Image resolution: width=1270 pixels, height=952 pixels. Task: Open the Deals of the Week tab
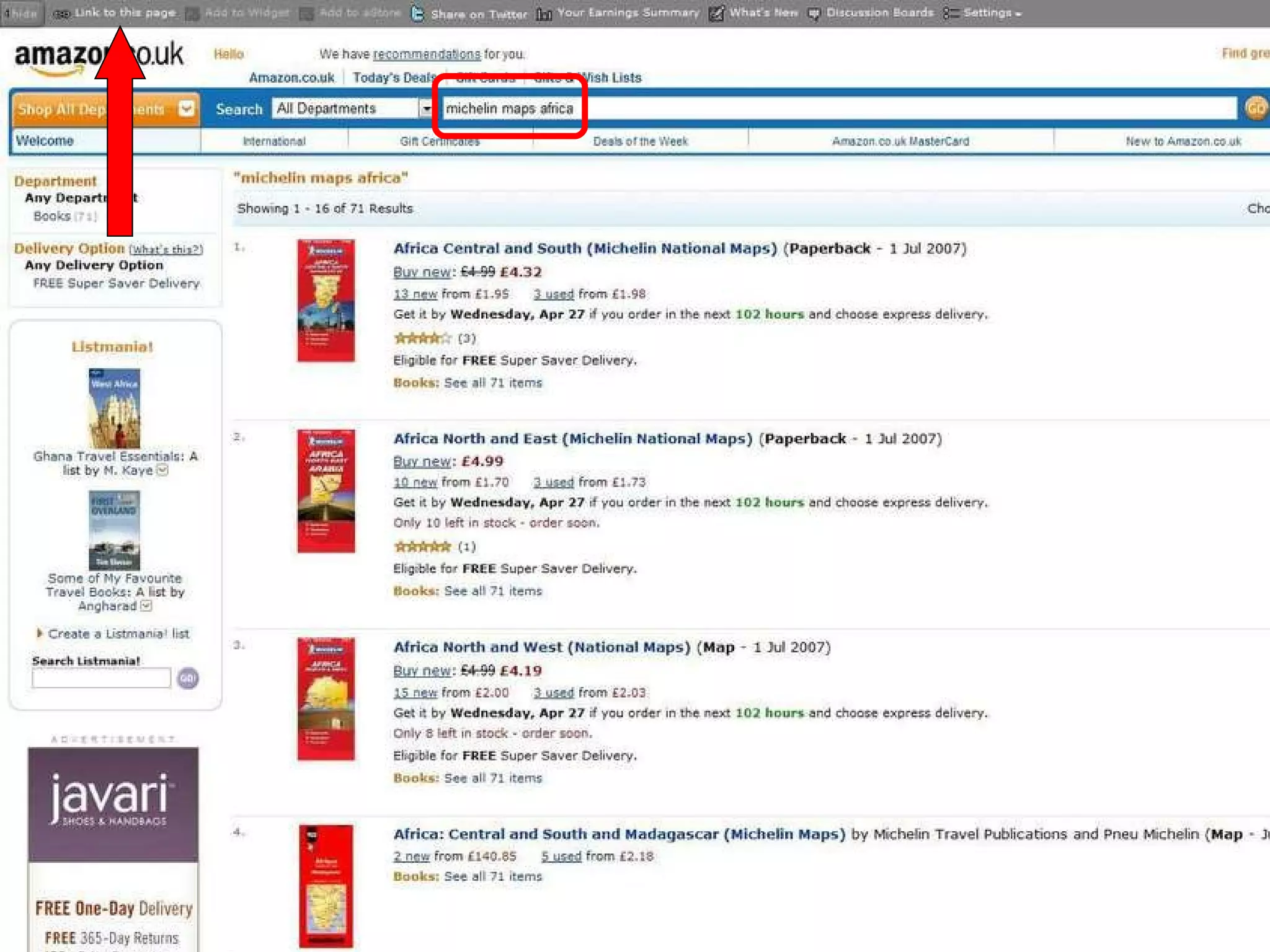(640, 141)
